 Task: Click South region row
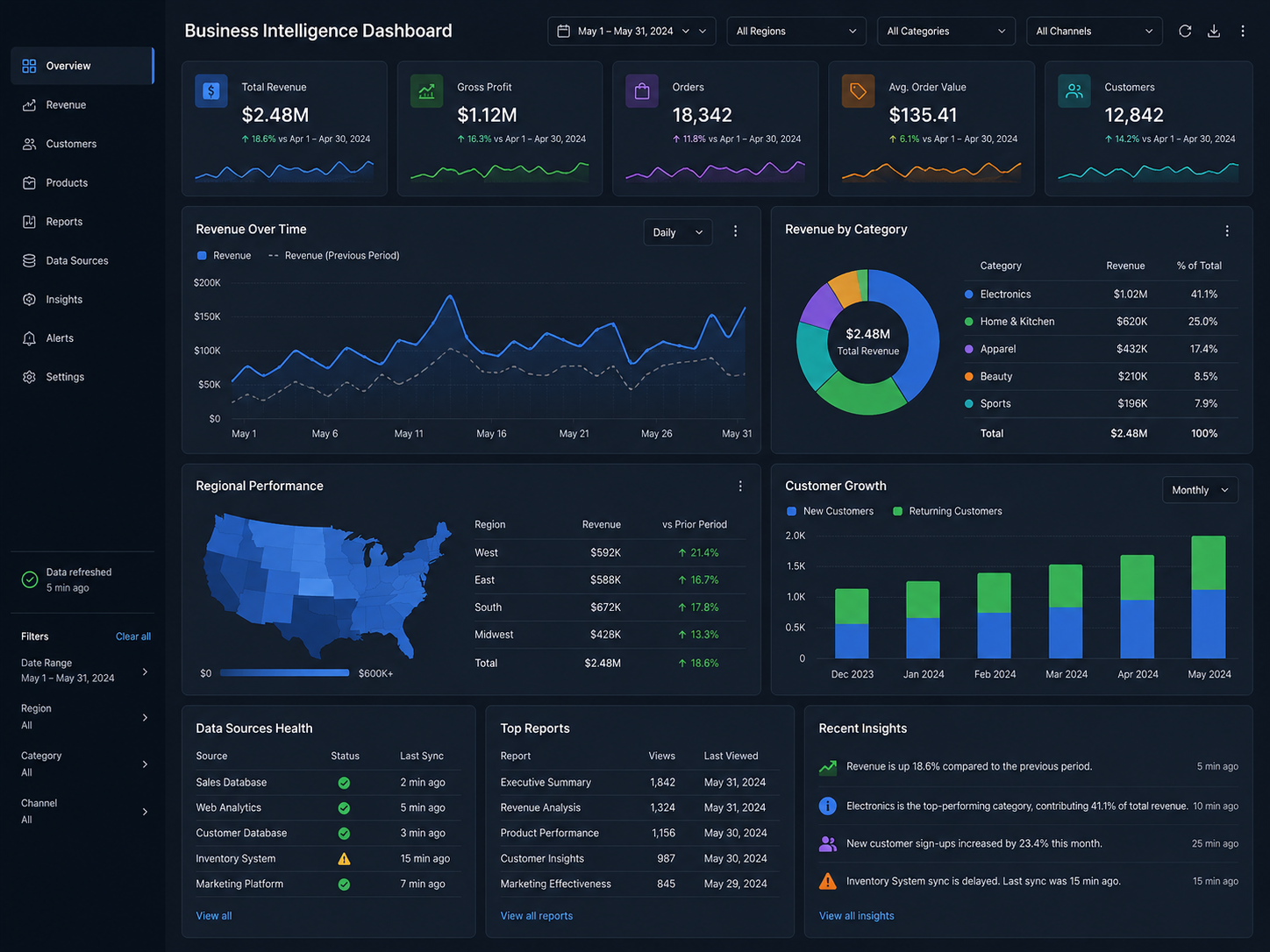point(610,607)
